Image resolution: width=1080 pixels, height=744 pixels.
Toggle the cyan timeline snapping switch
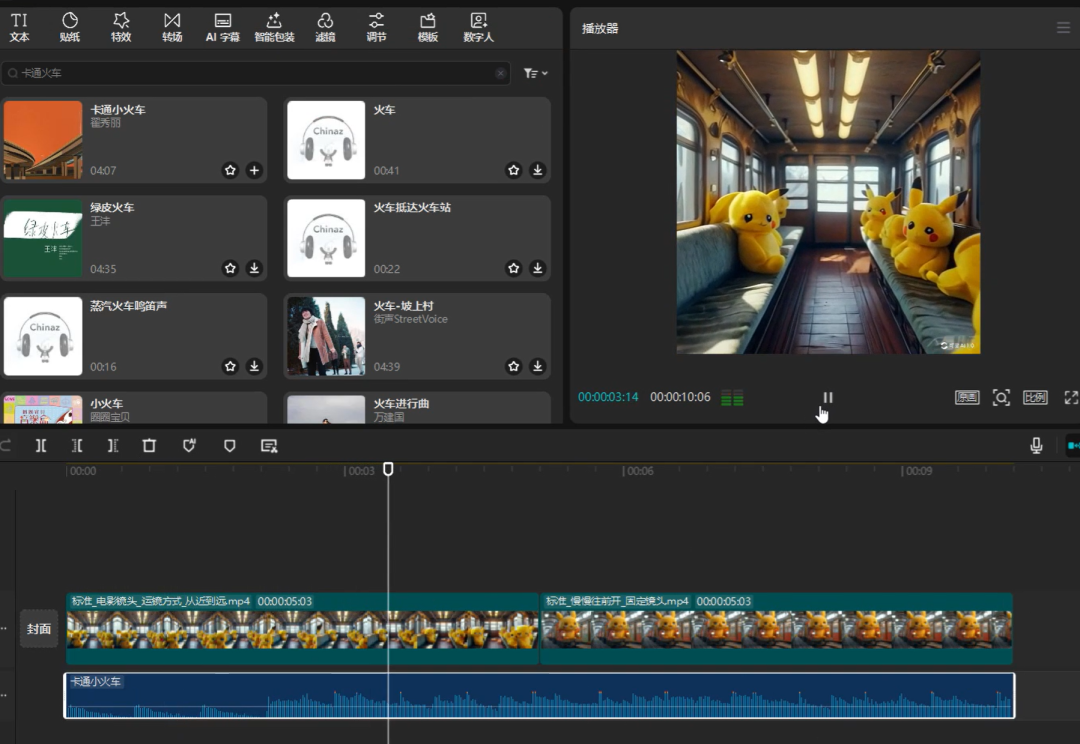tap(1073, 446)
